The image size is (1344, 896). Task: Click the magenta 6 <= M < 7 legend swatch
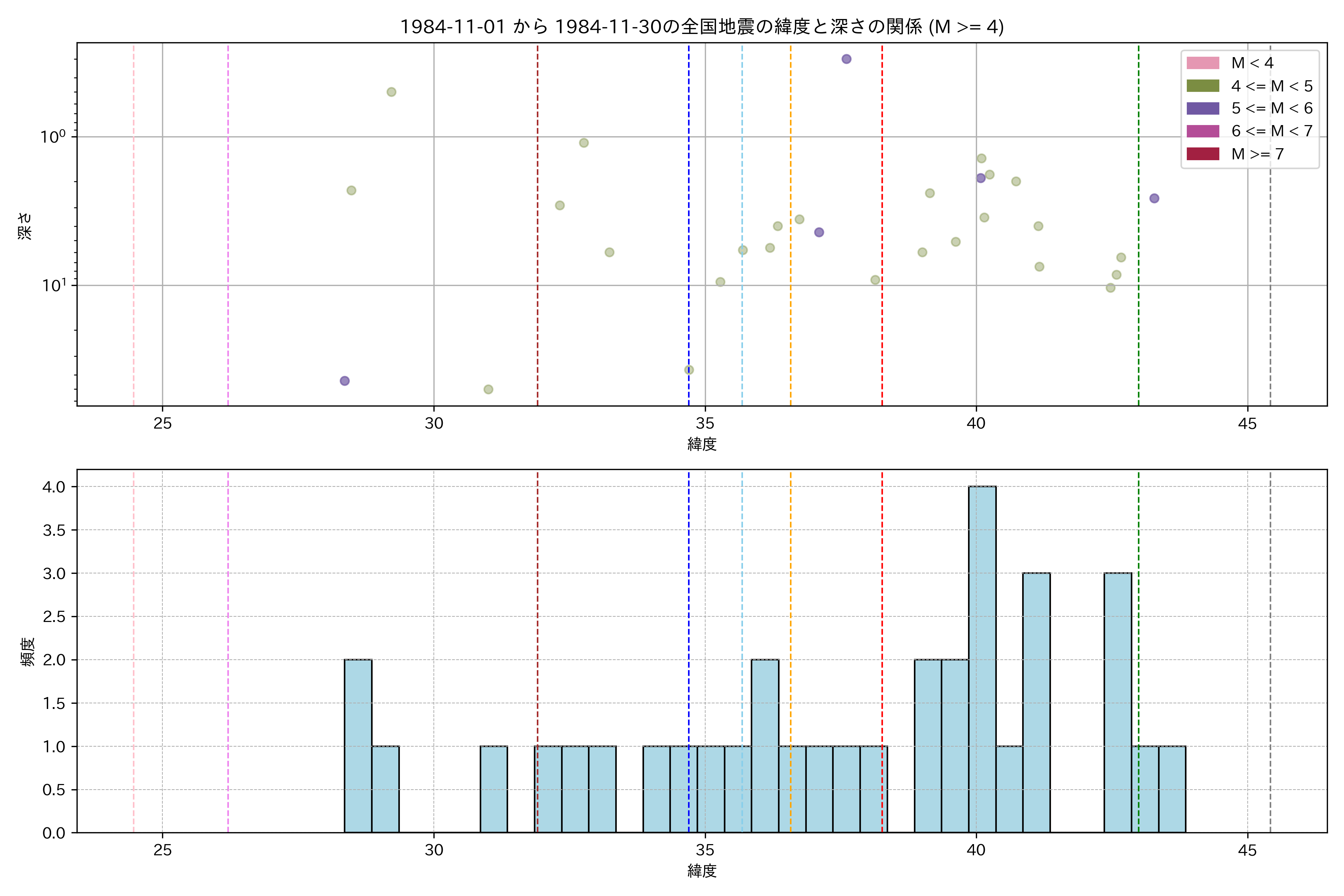(x=1203, y=131)
